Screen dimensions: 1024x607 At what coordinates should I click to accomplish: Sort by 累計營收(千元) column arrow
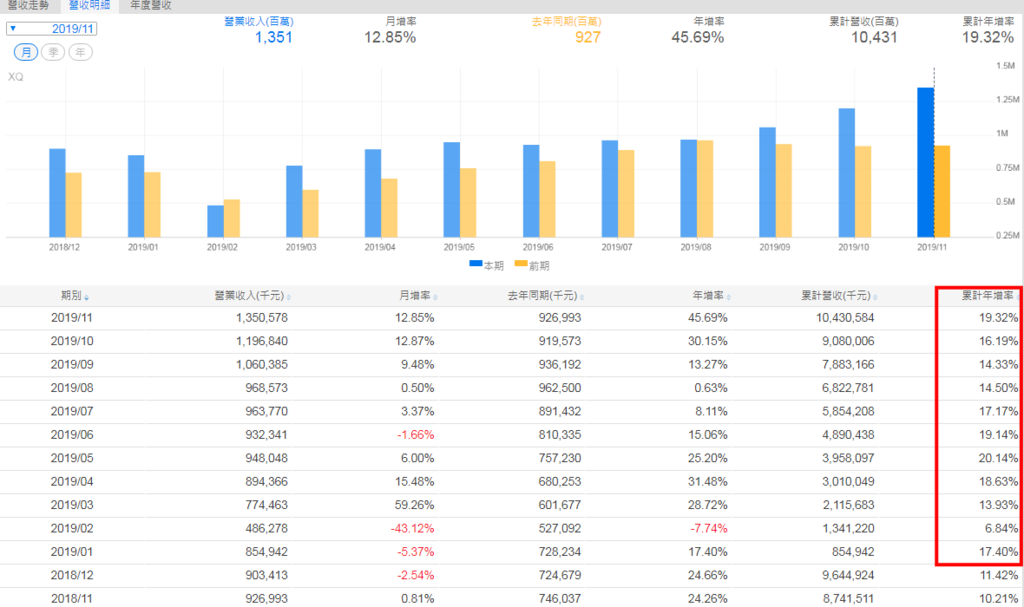(x=875, y=298)
